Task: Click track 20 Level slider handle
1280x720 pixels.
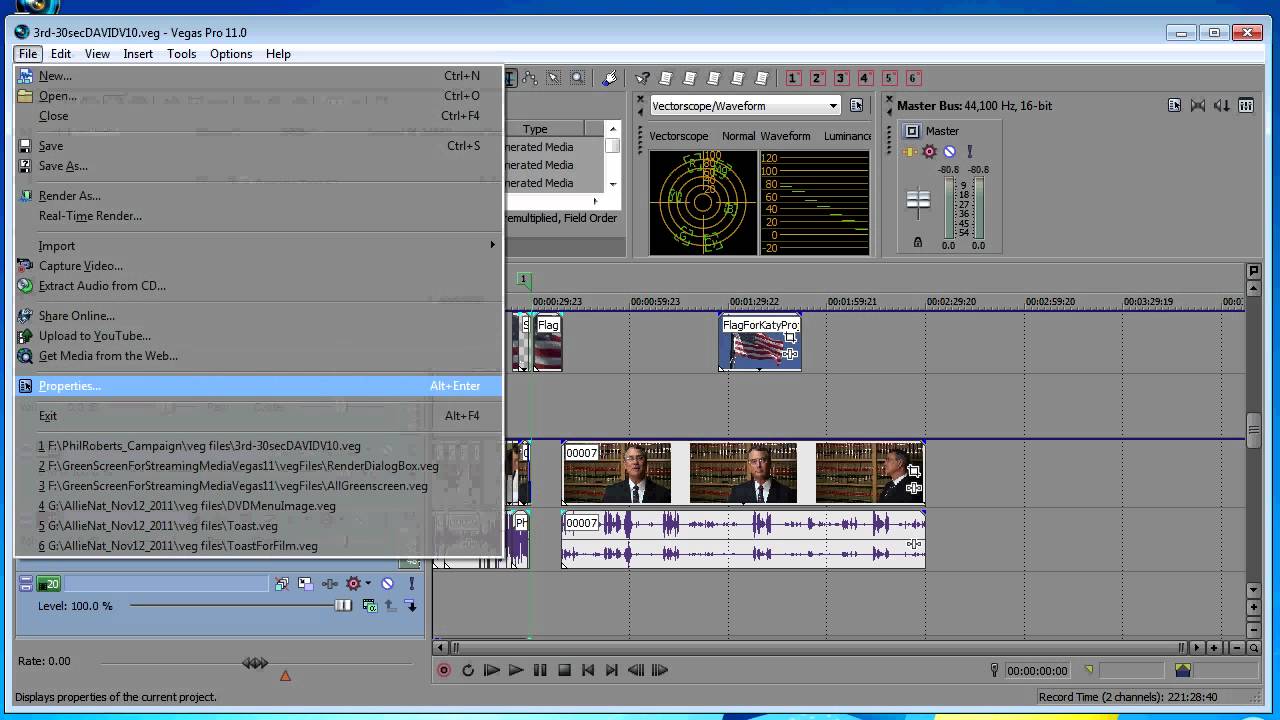Action: [x=343, y=606]
